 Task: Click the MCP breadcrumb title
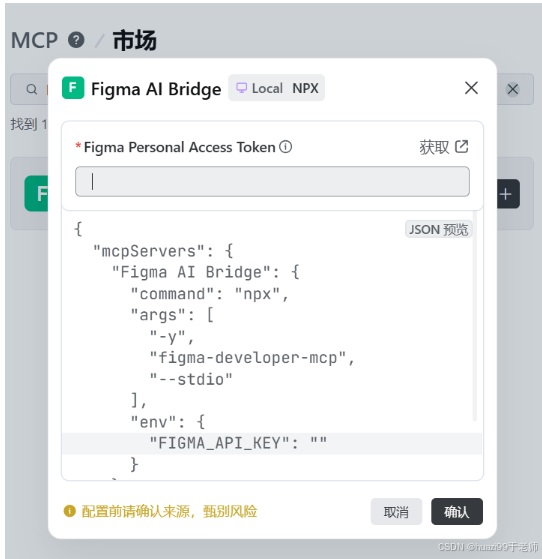point(34,40)
